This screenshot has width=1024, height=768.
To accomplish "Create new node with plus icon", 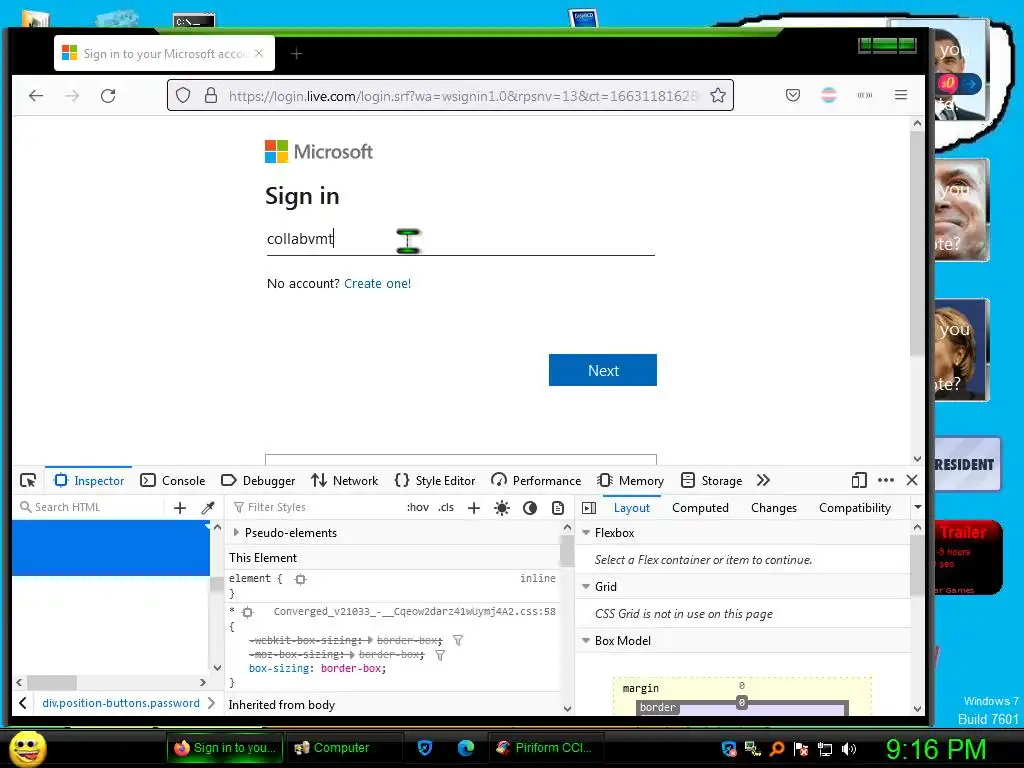I will [180, 507].
